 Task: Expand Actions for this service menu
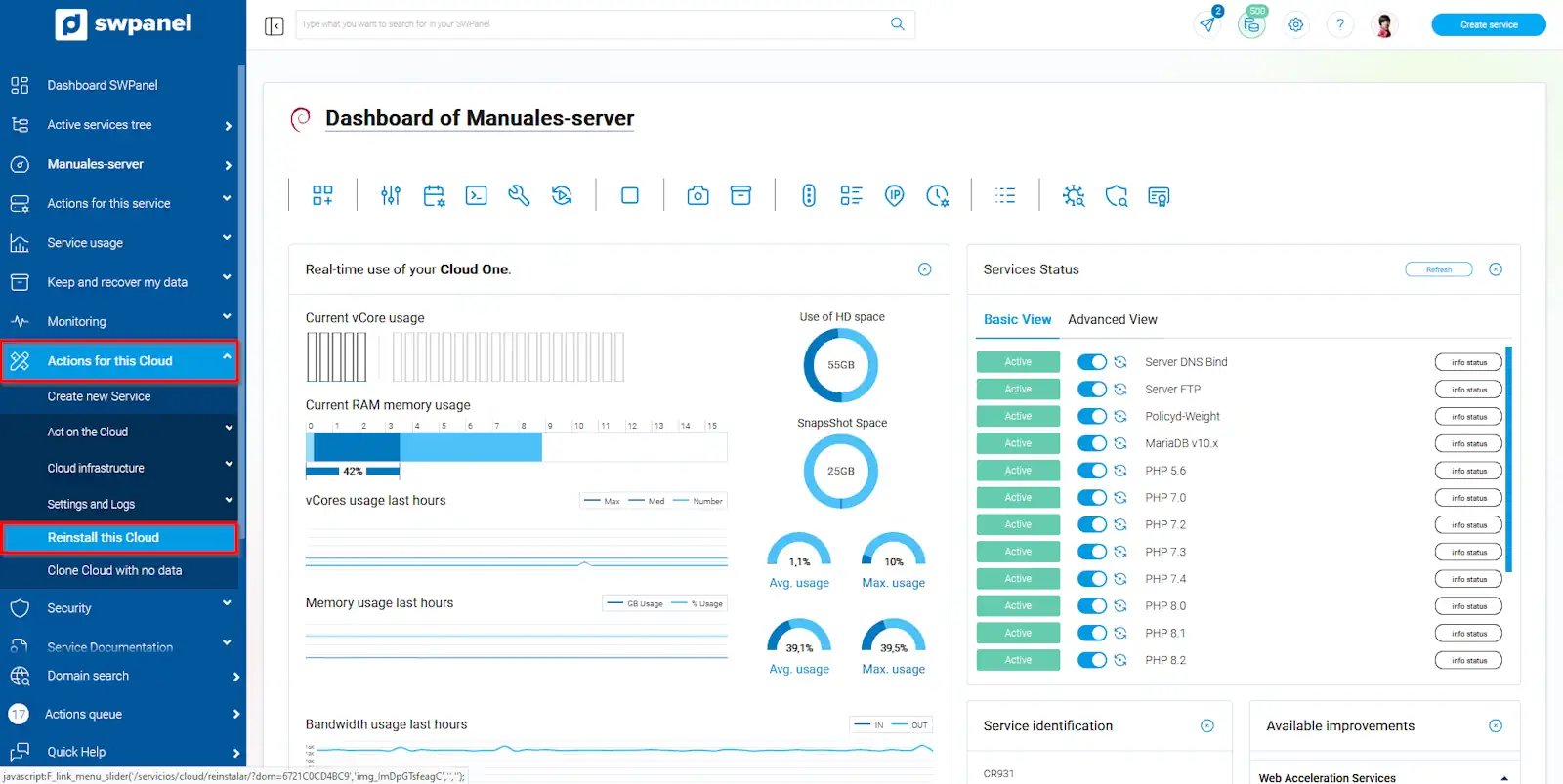pyautogui.click(x=119, y=203)
